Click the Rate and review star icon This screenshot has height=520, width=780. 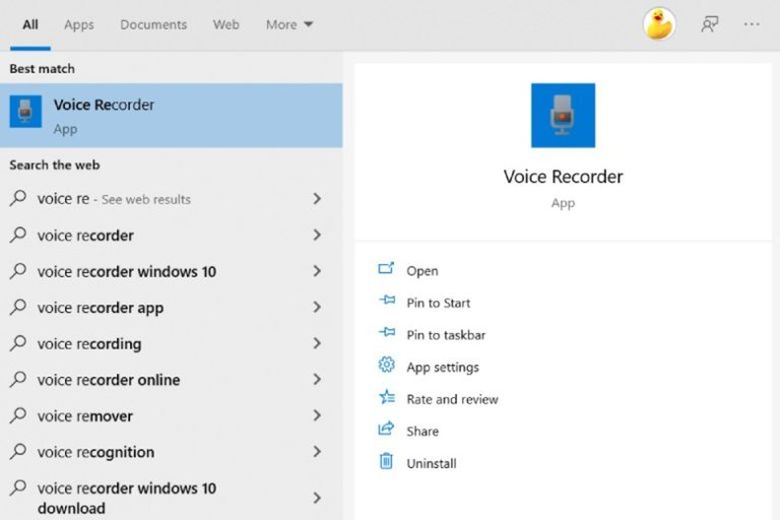pos(387,397)
